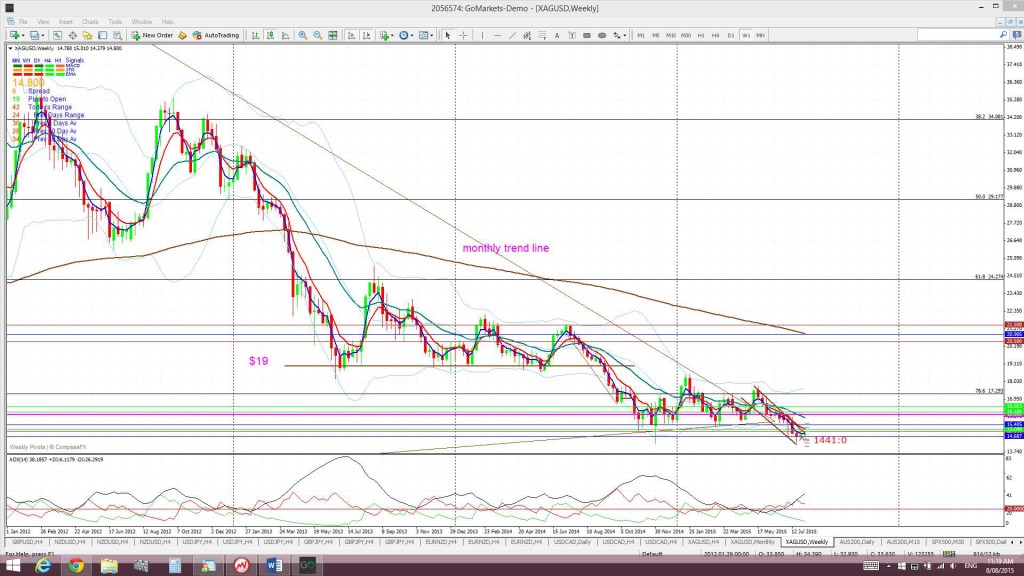1024x576 pixels.
Task: Select the ellipse drawing tool
Action: click(601, 35)
